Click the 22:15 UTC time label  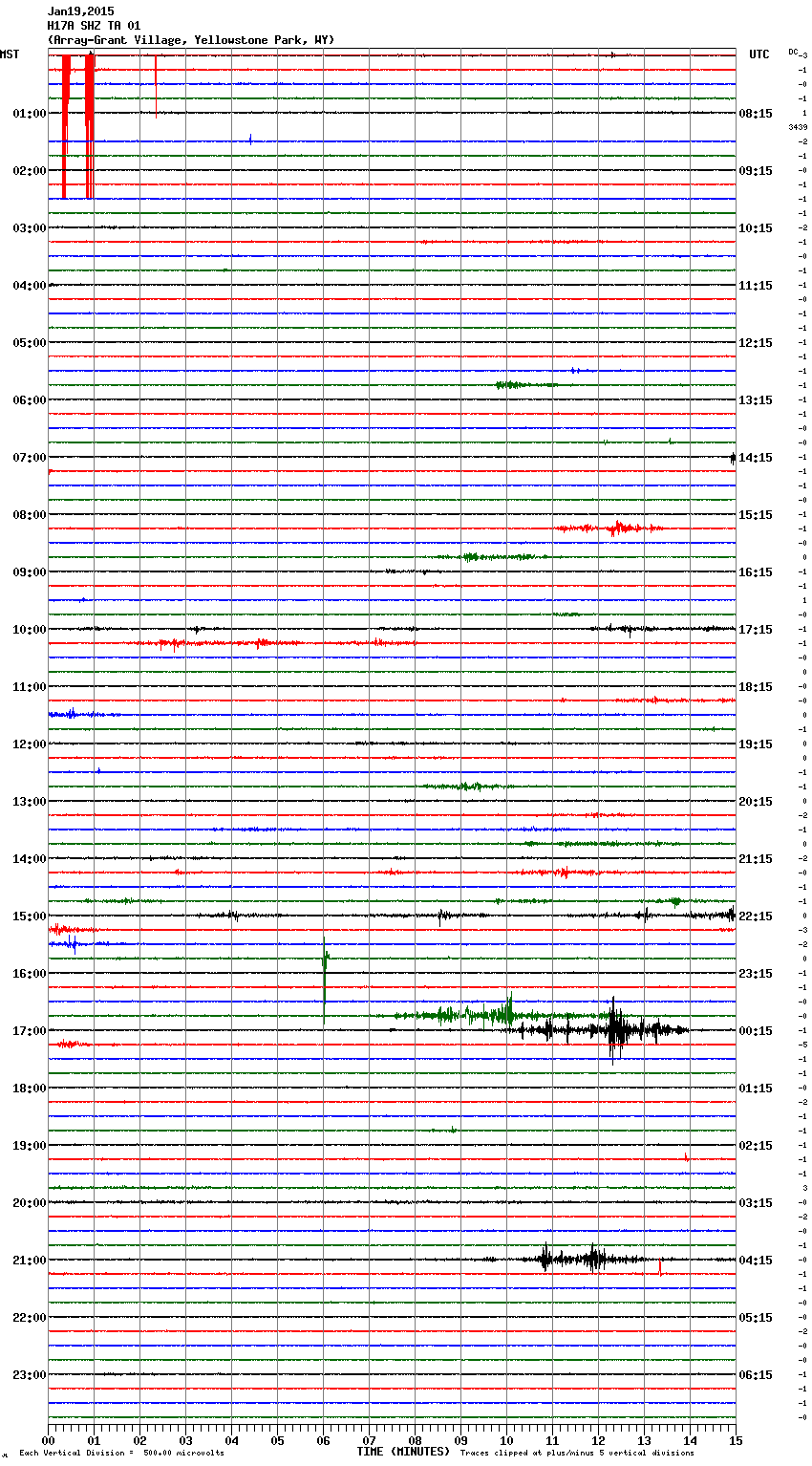[x=756, y=916]
